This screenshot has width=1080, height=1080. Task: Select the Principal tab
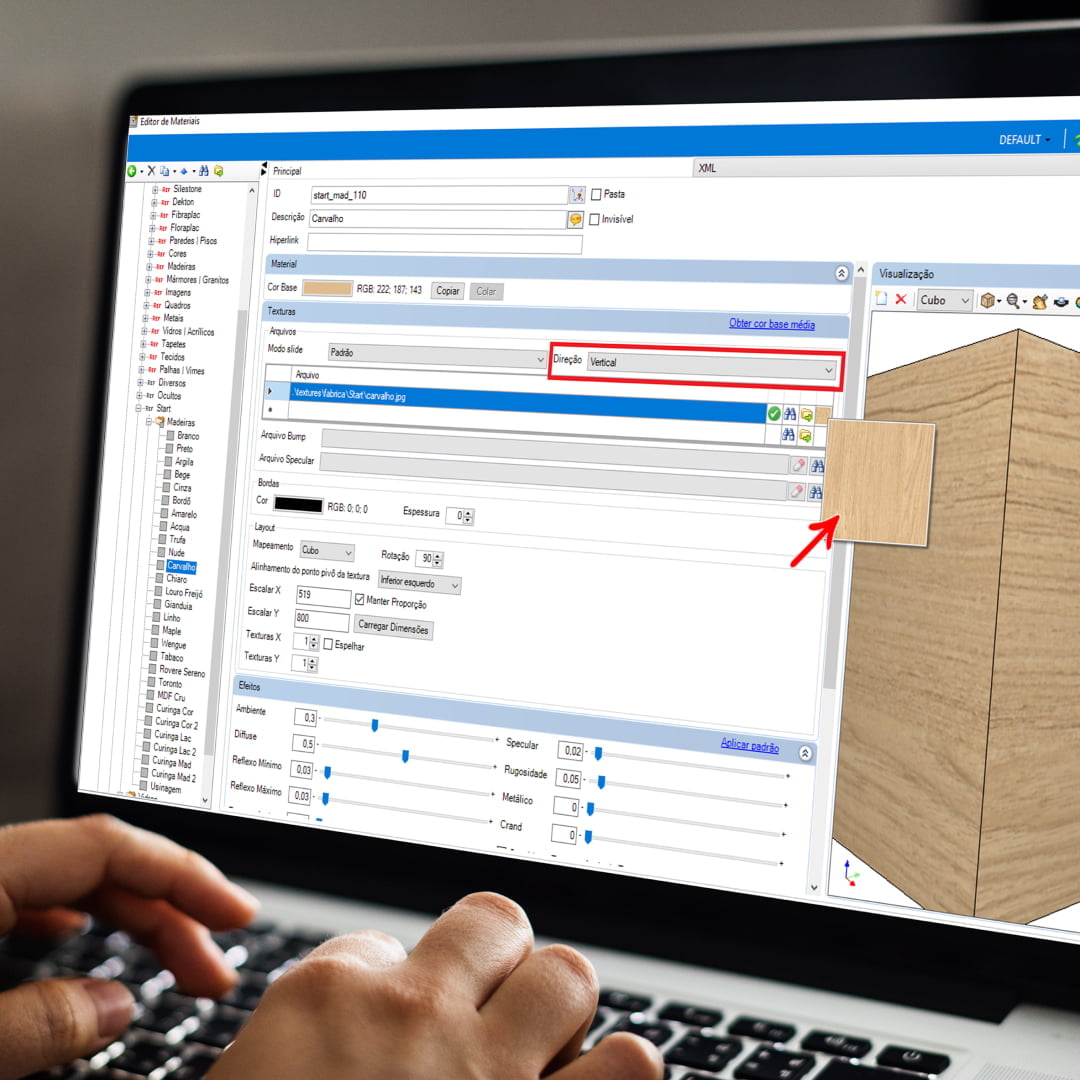(x=287, y=171)
